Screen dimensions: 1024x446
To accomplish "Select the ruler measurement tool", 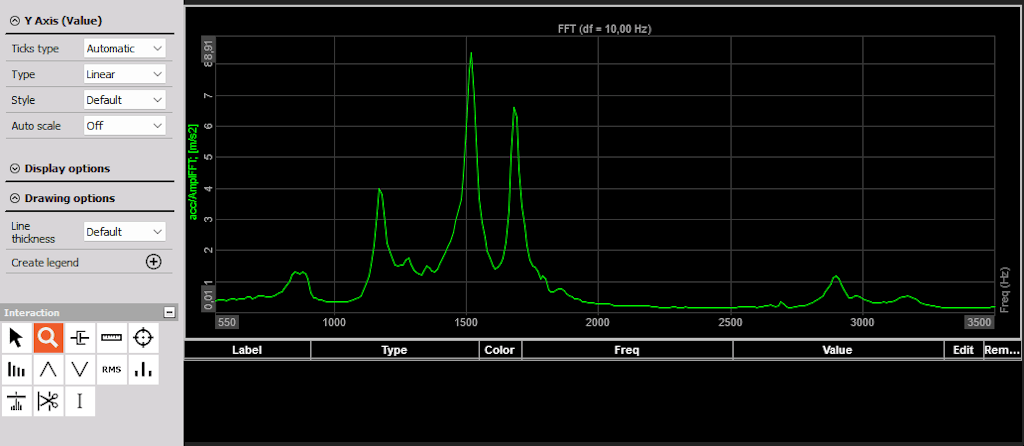I will (112, 338).
